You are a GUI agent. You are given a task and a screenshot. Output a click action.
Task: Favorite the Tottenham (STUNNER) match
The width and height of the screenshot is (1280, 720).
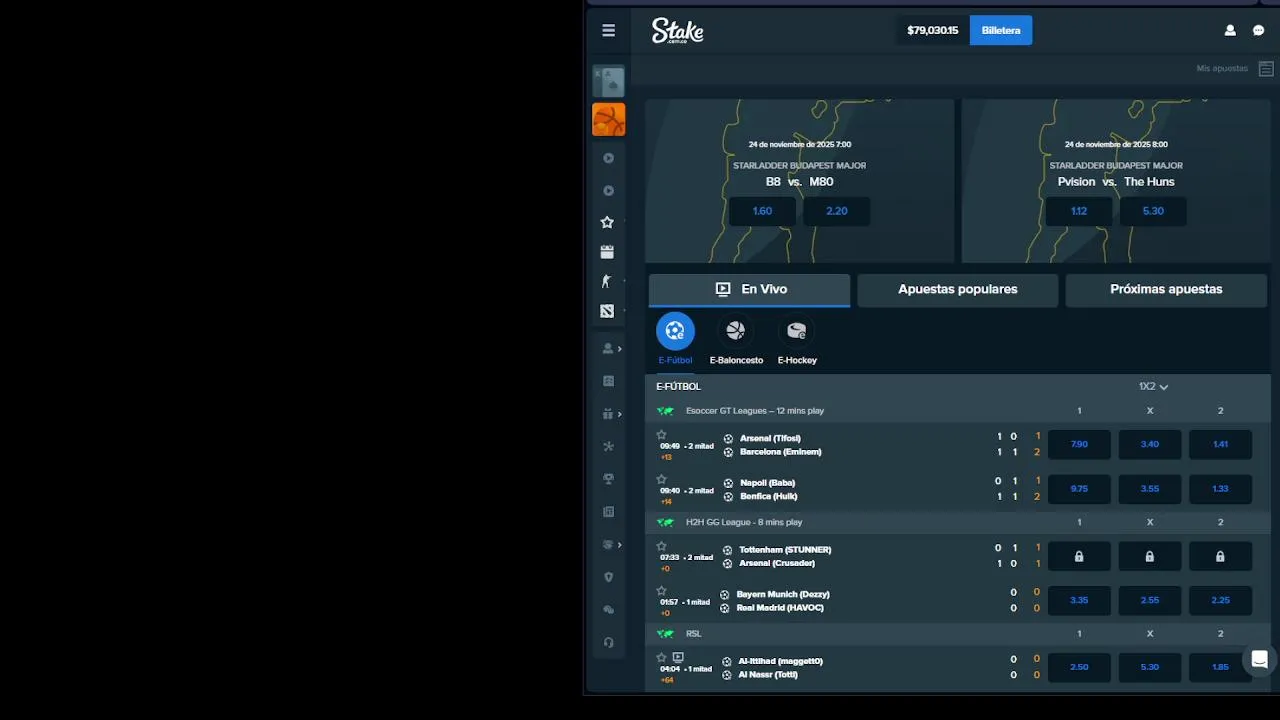[661, 546]
